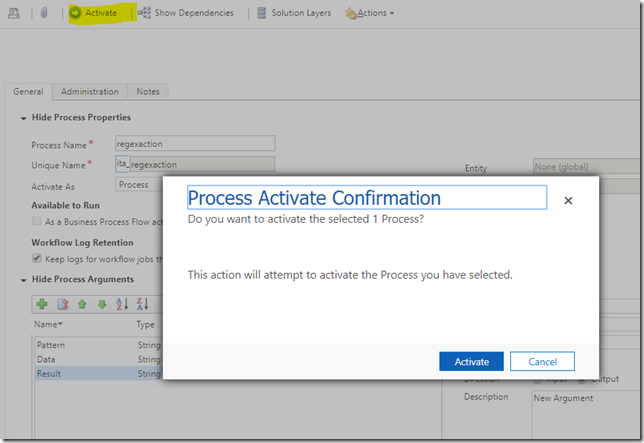Viewport: 644px width, 443px height.
Task: Click the attachment paperclip icon
Action: [x=44, y=13]
